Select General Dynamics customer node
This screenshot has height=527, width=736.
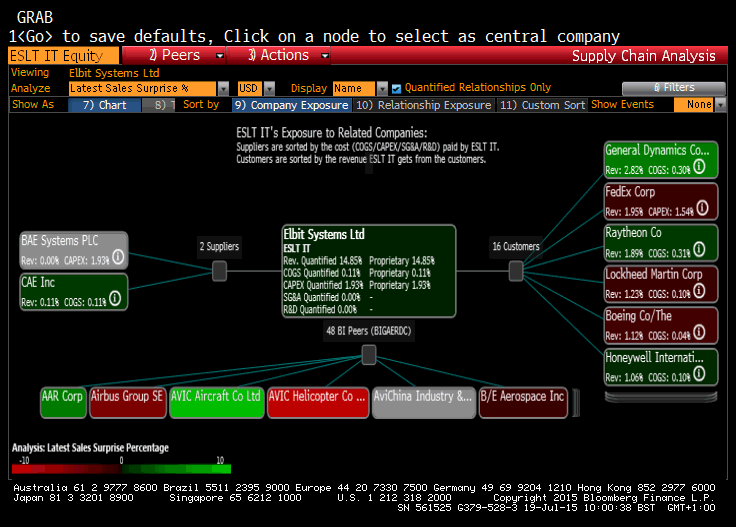click(x=661, y=160)
